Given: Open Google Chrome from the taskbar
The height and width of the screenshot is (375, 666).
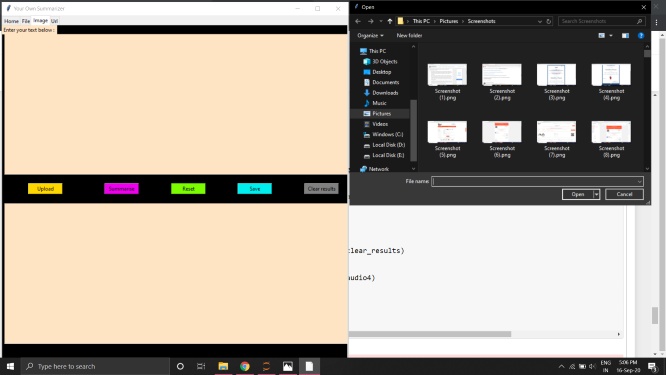Looking at the screenshot, I should click(x=245, y=366).
